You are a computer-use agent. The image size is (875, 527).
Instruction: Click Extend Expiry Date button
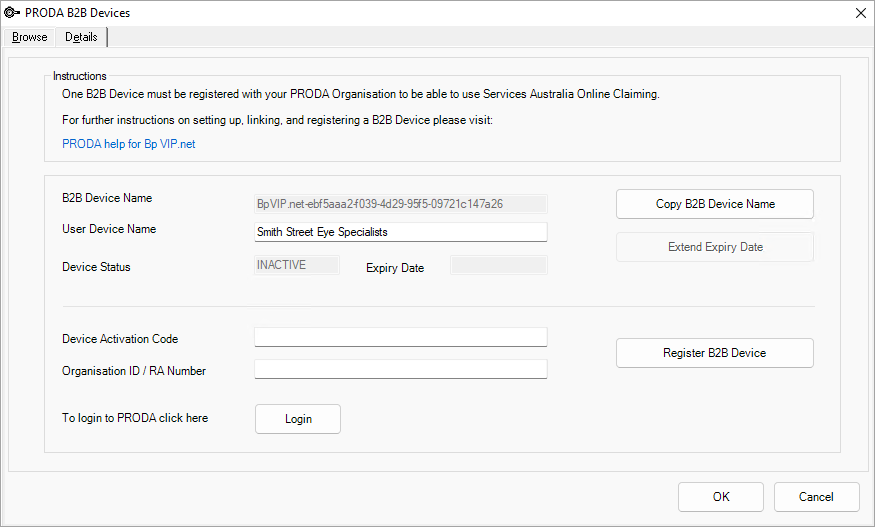tap(715, 247)
